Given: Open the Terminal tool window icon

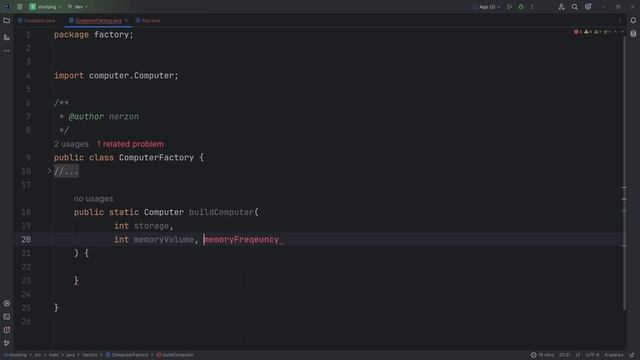Looking at the screenshot, I should click(x=7, y=317).
